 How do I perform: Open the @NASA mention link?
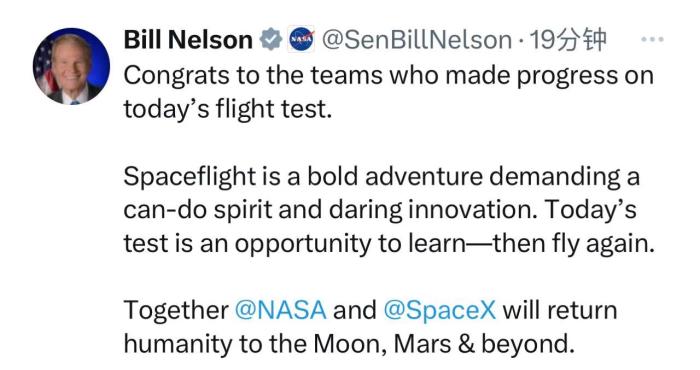pyautogui.click(x=280, y=309)
